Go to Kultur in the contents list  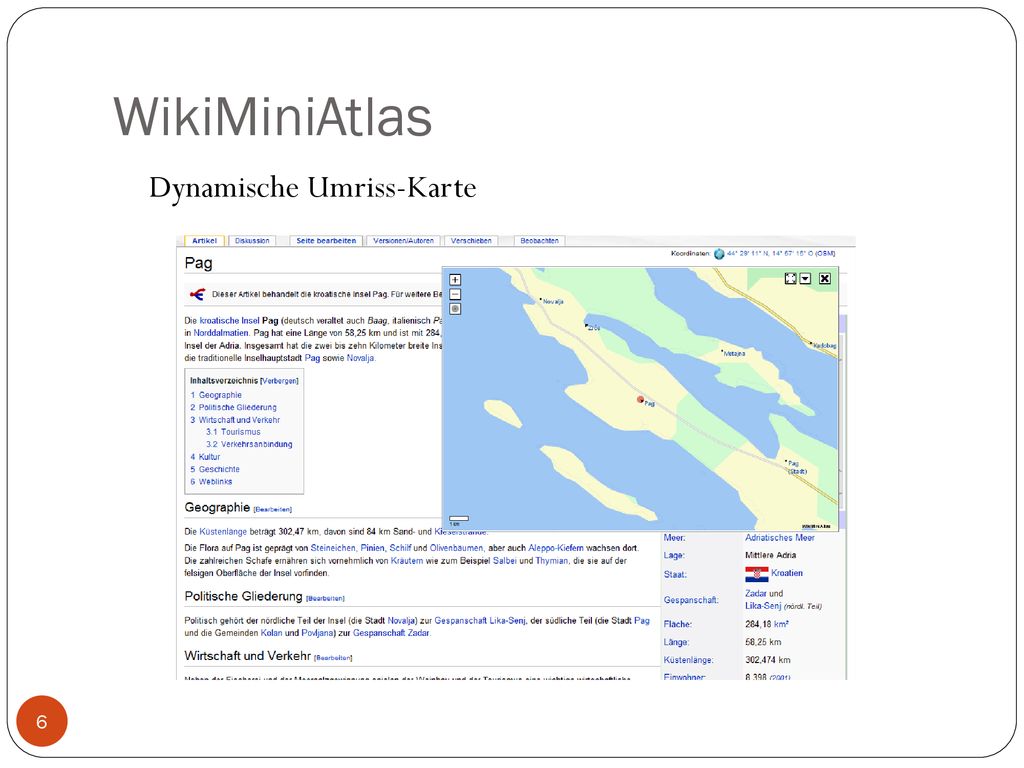tap(210, 457)
